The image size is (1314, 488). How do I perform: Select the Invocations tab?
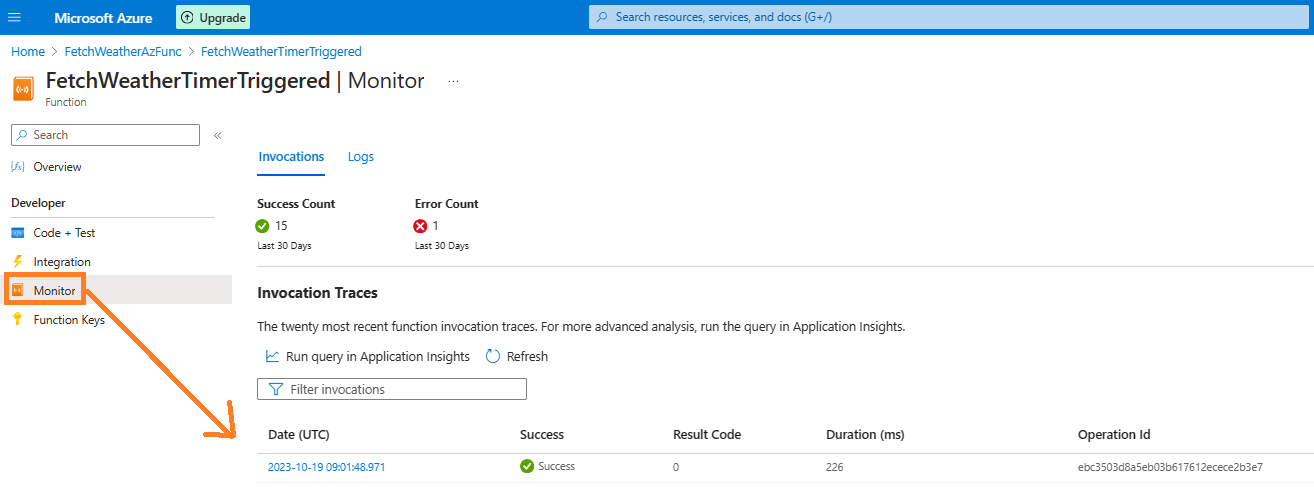(x=291, y=157)
